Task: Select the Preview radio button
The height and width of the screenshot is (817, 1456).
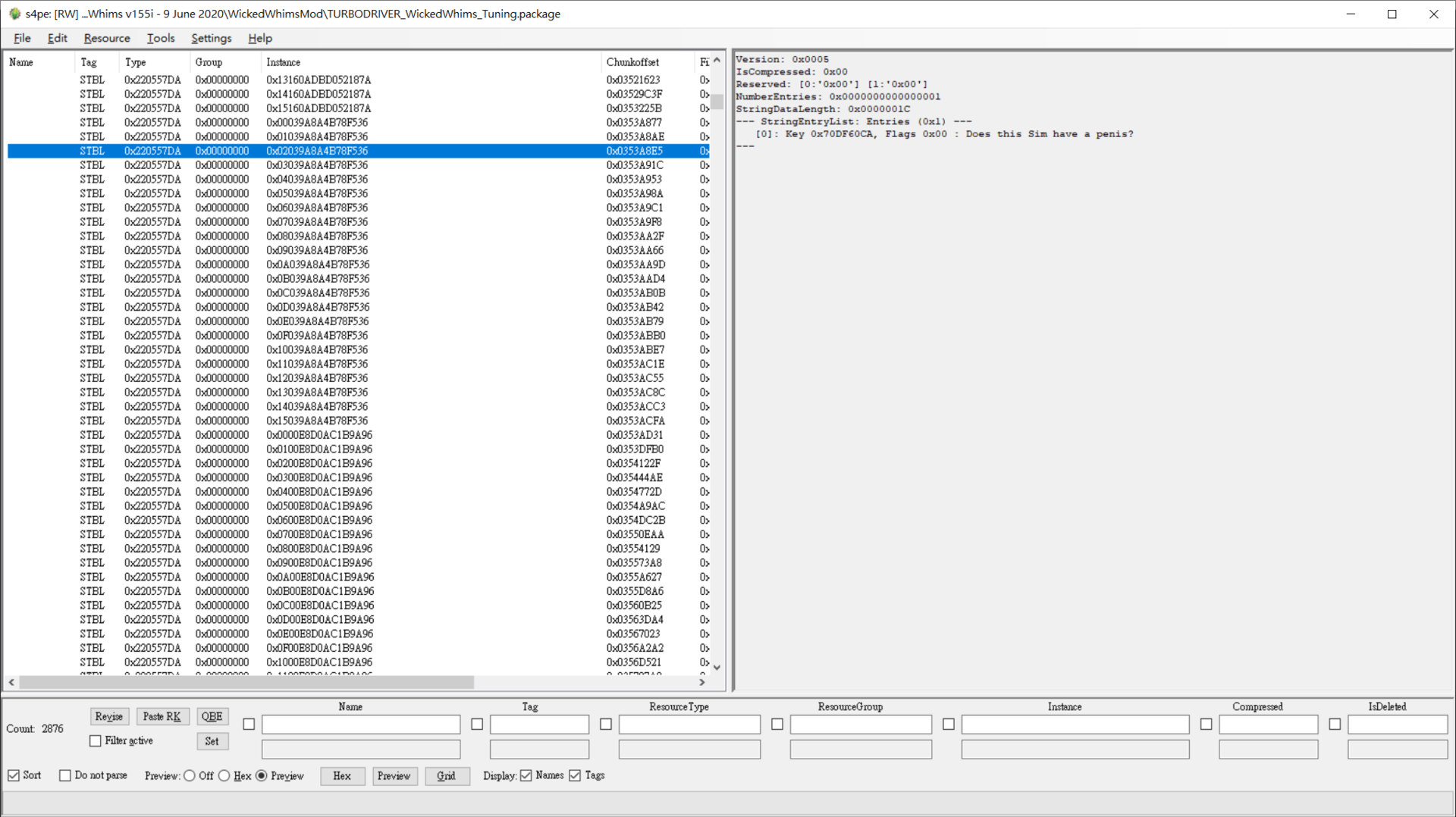Action: pyautogui.click(x=262, y=775)
